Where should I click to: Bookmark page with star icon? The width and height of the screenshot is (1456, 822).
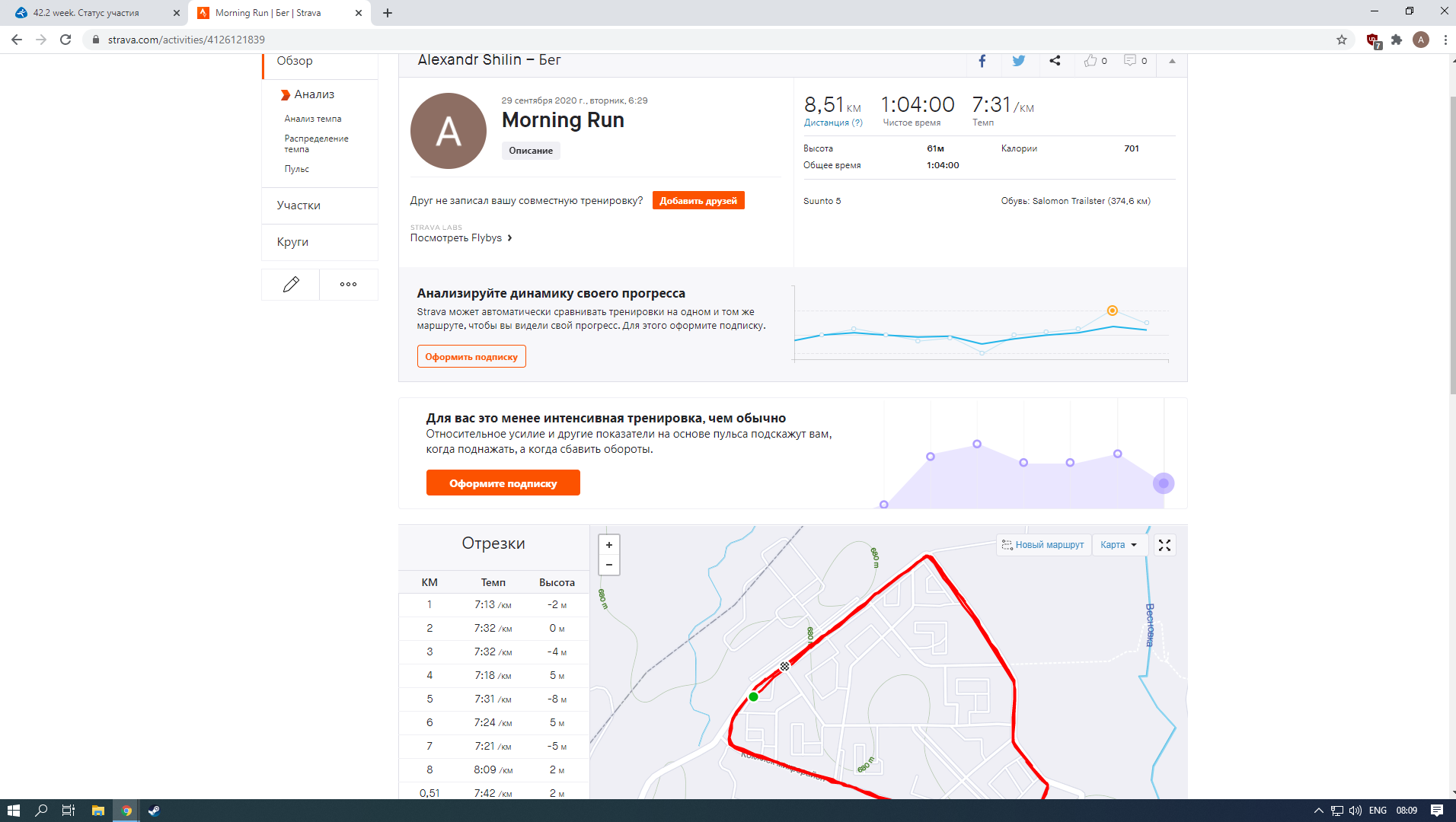tap(1342, 40)
